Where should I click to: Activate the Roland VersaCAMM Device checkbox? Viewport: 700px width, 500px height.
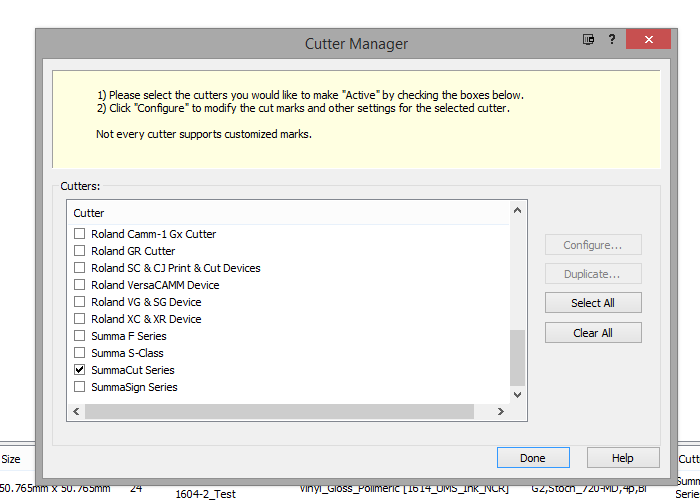(x=79, y=284)
